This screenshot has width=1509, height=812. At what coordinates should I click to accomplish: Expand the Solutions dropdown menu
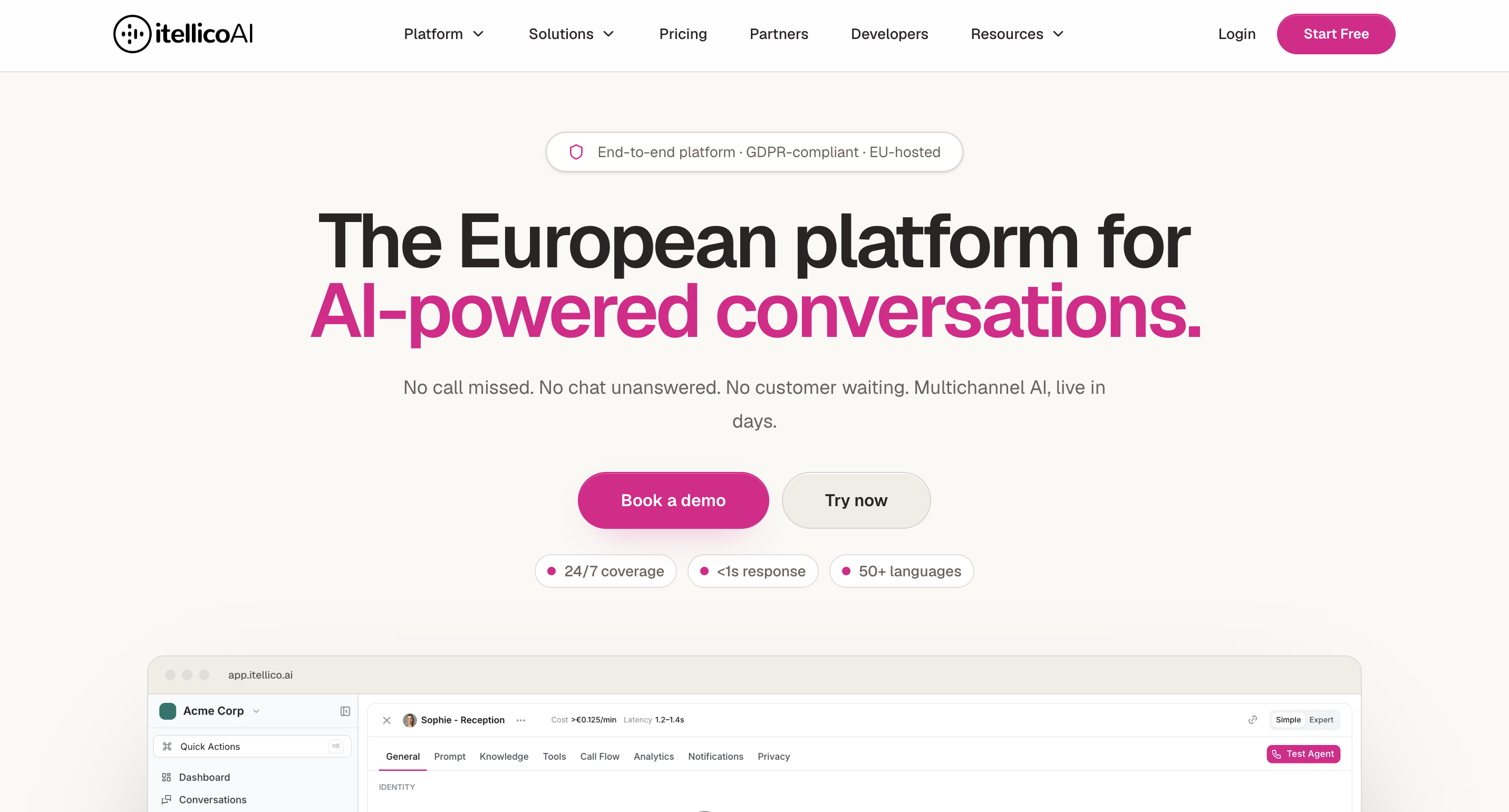pyautogui.click(x=571, y=34)
